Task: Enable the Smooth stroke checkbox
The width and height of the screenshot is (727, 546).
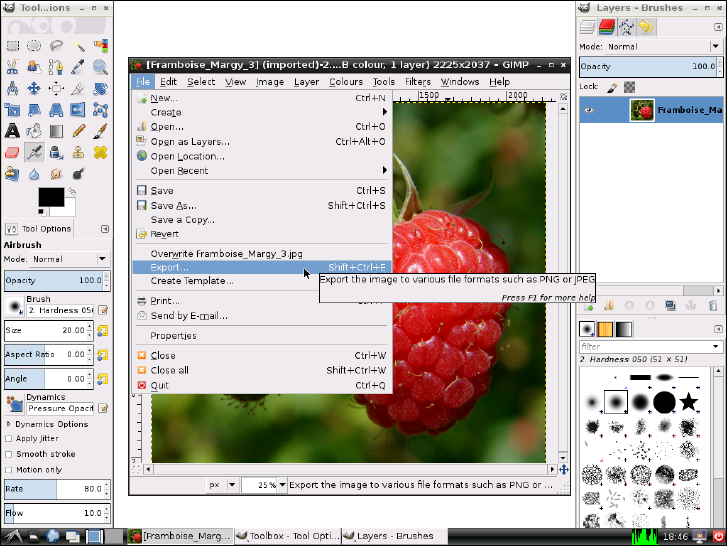Action: point(8,454)
